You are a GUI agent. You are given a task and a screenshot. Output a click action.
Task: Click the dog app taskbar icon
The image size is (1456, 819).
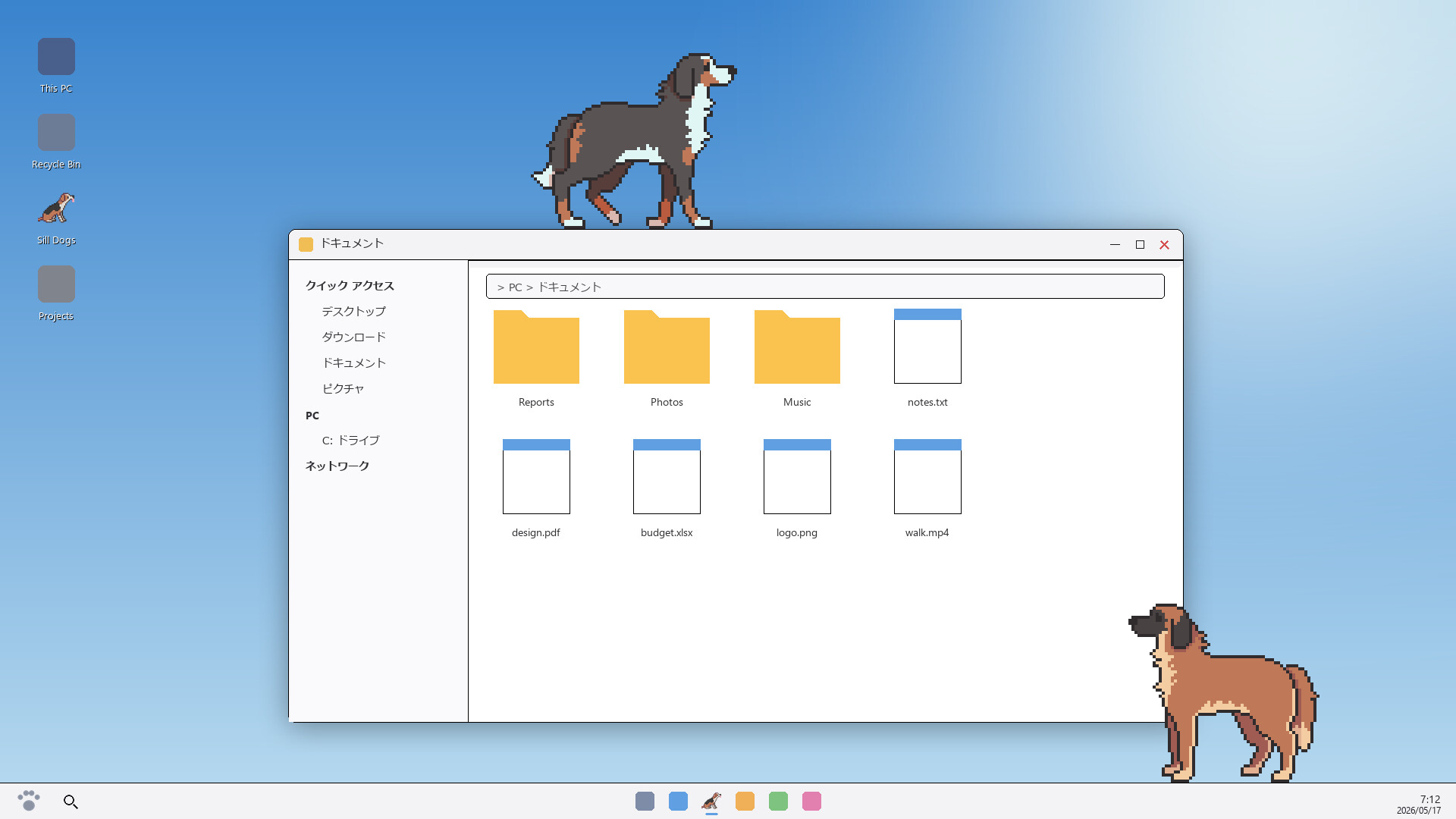pyautogui.click(x=711, y=801)
